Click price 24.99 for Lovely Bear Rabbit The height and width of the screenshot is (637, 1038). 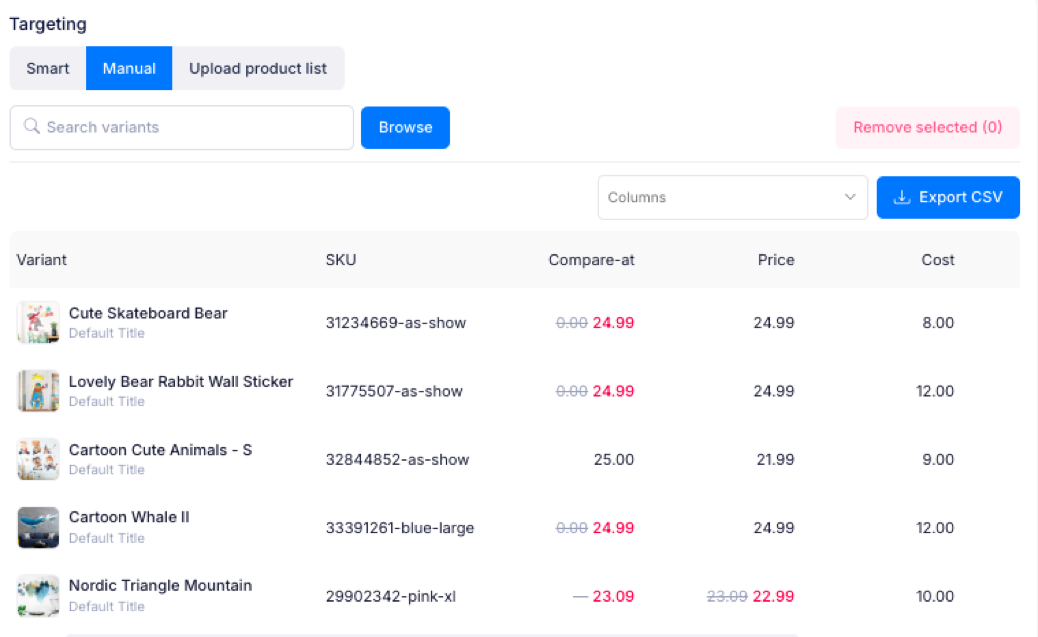(774, 391)
